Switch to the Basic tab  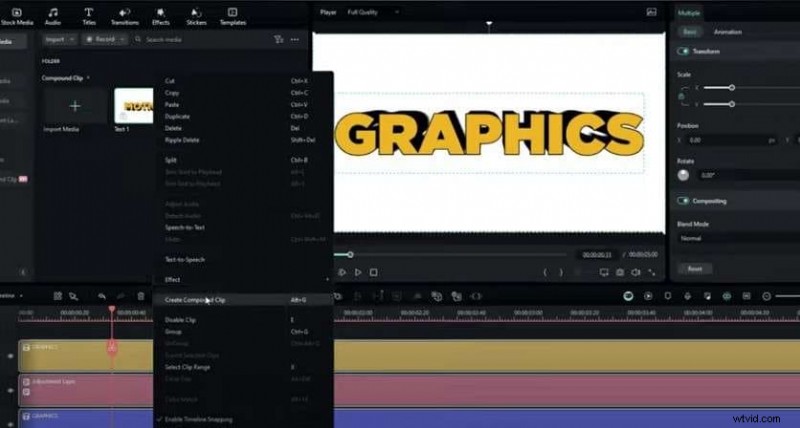tap(689, 32)
